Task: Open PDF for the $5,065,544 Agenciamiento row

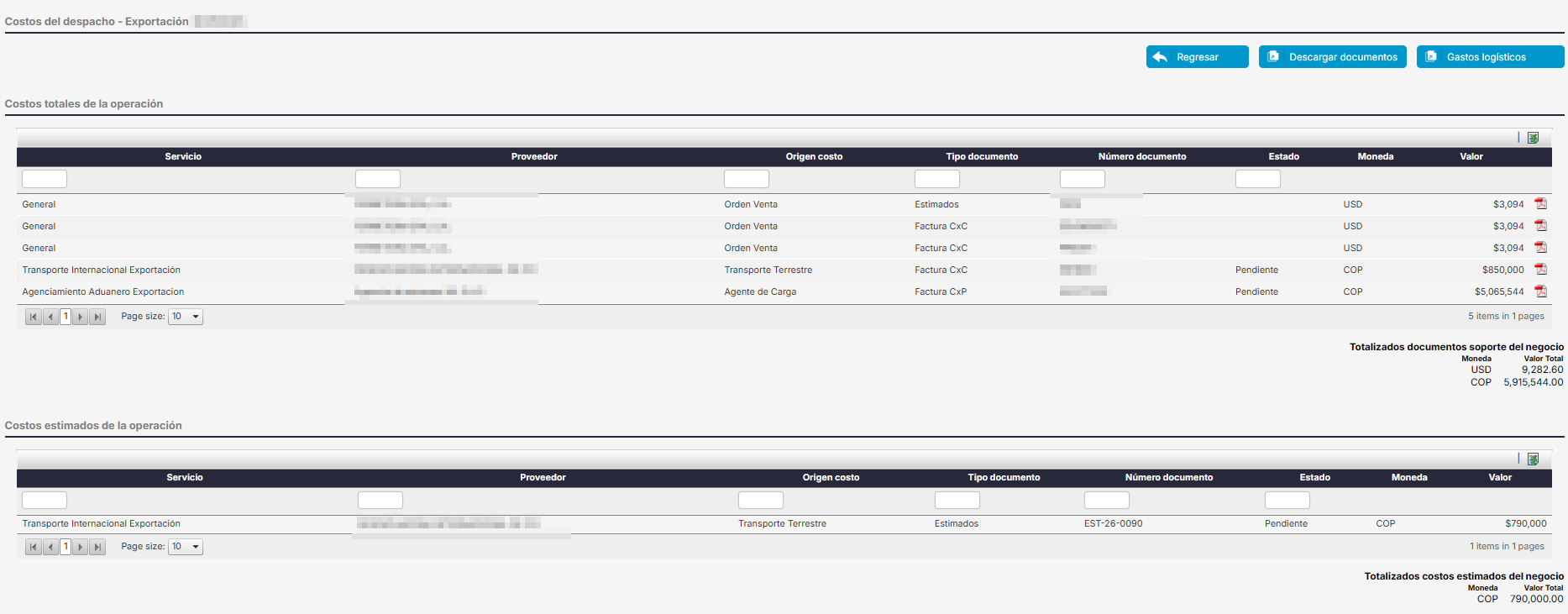Action: click(x=1540, y=291)
